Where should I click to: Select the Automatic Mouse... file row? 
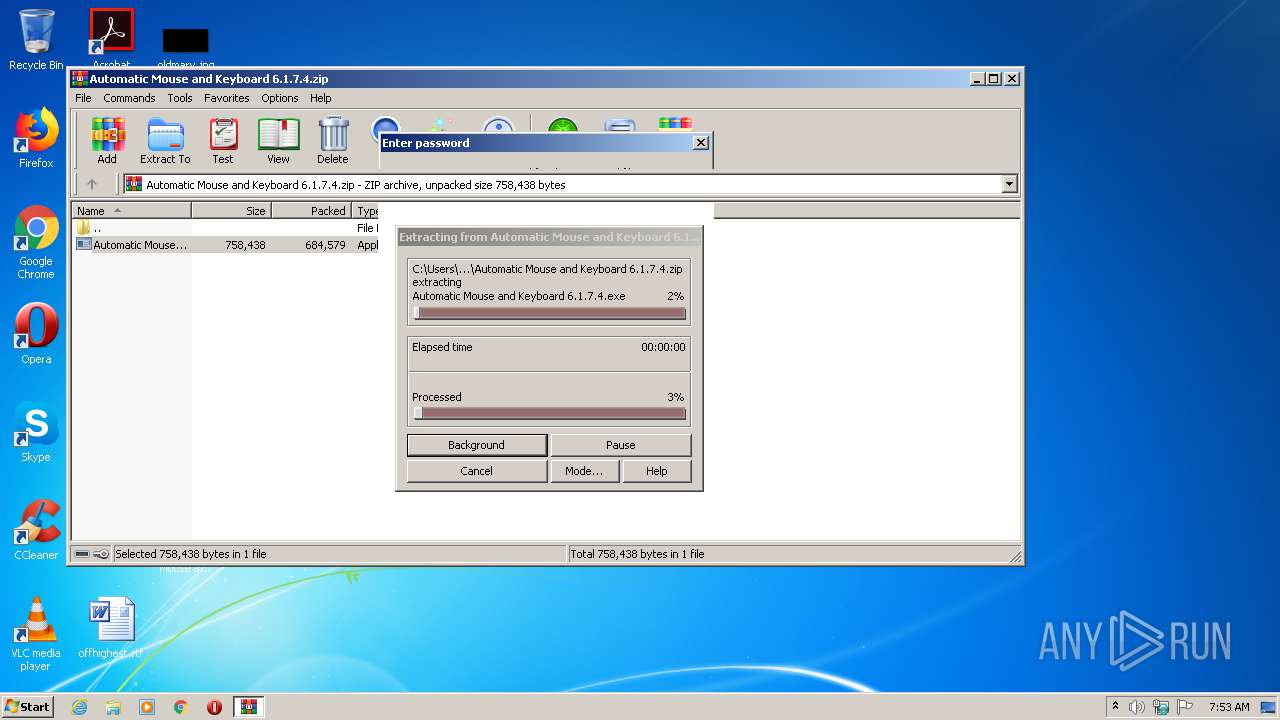point(226,245)
